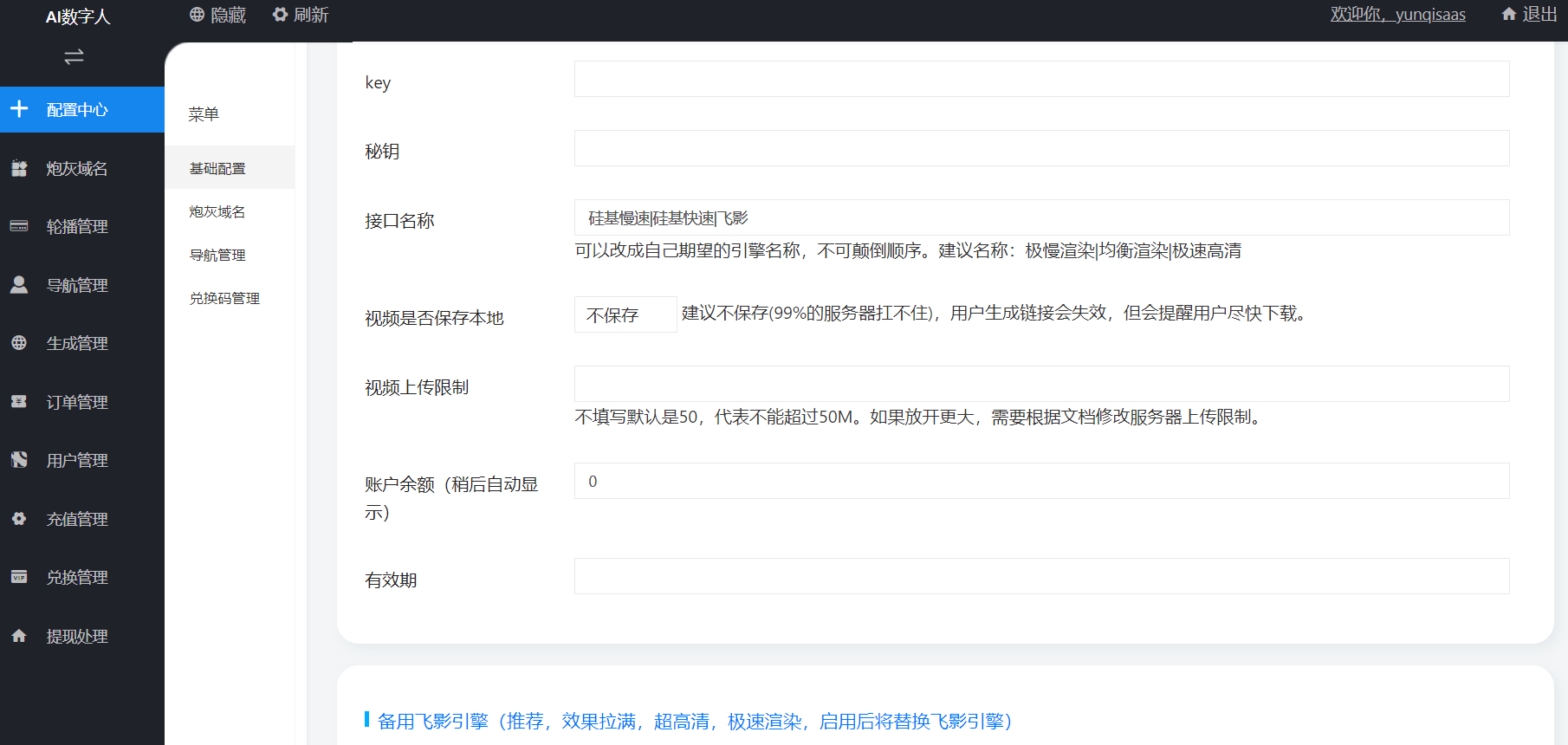Click the globe icon next to 隐藏
The image size is (1568, 745).
coord(197,15)
